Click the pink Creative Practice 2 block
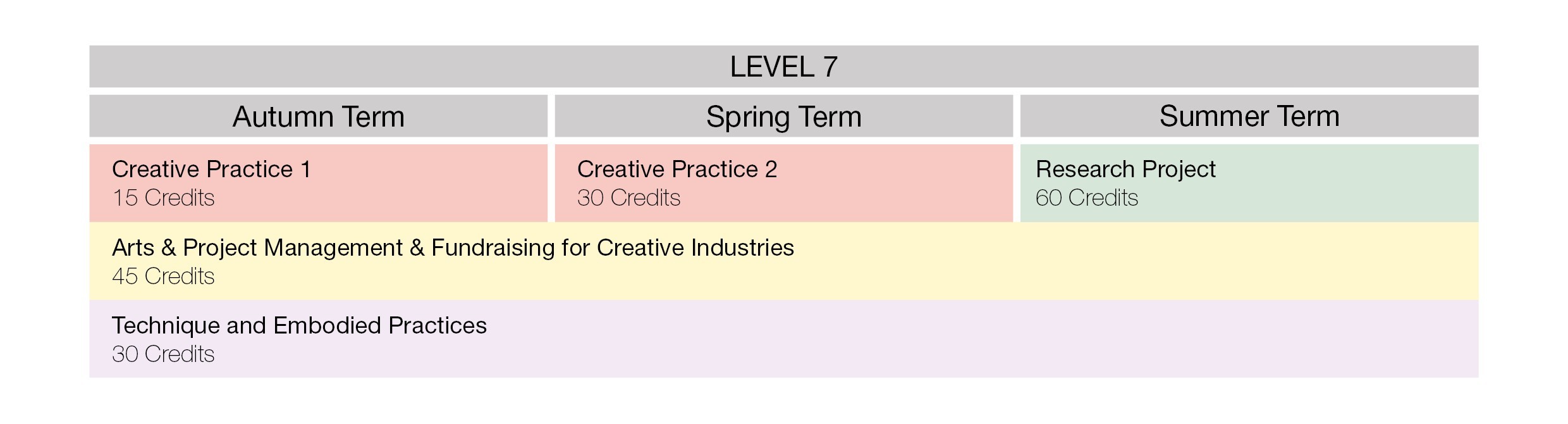The height and width of the screenshot is (424, 1568). 783,184
